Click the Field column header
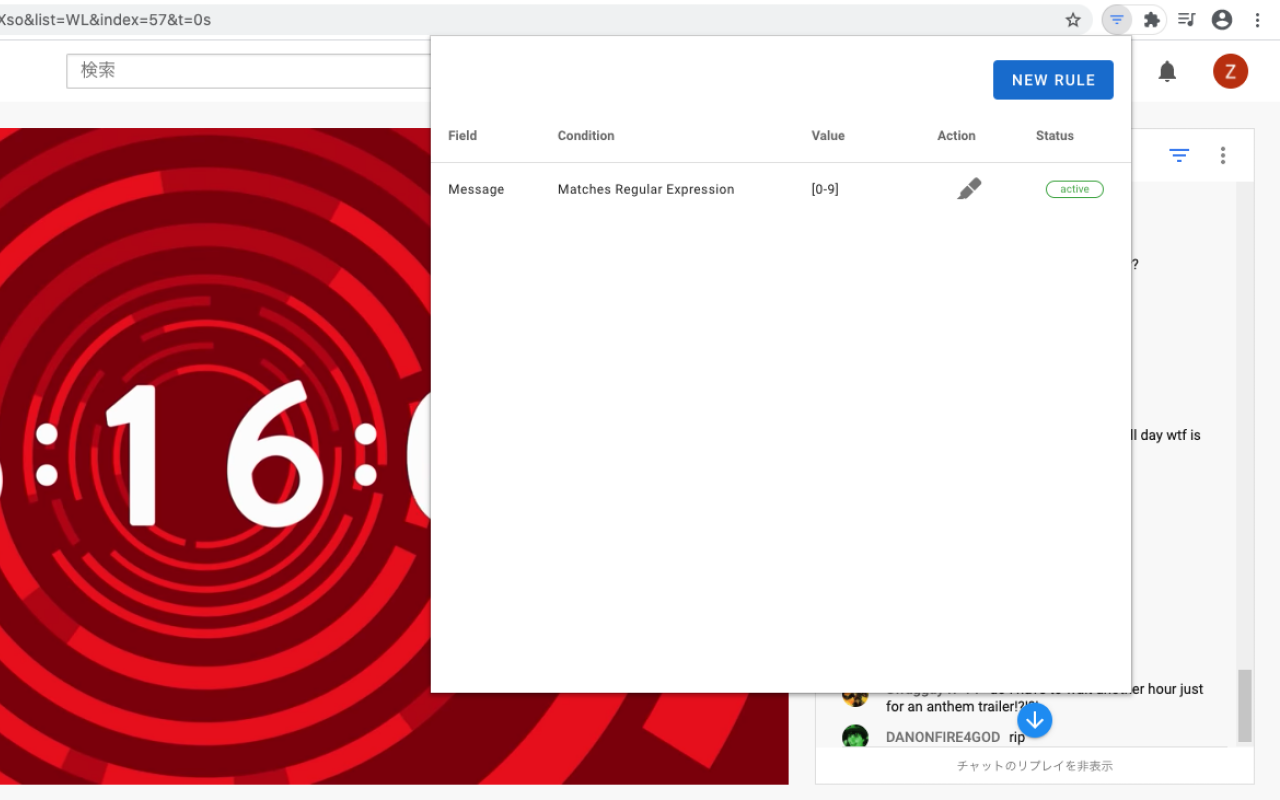 tap(462, 136)
